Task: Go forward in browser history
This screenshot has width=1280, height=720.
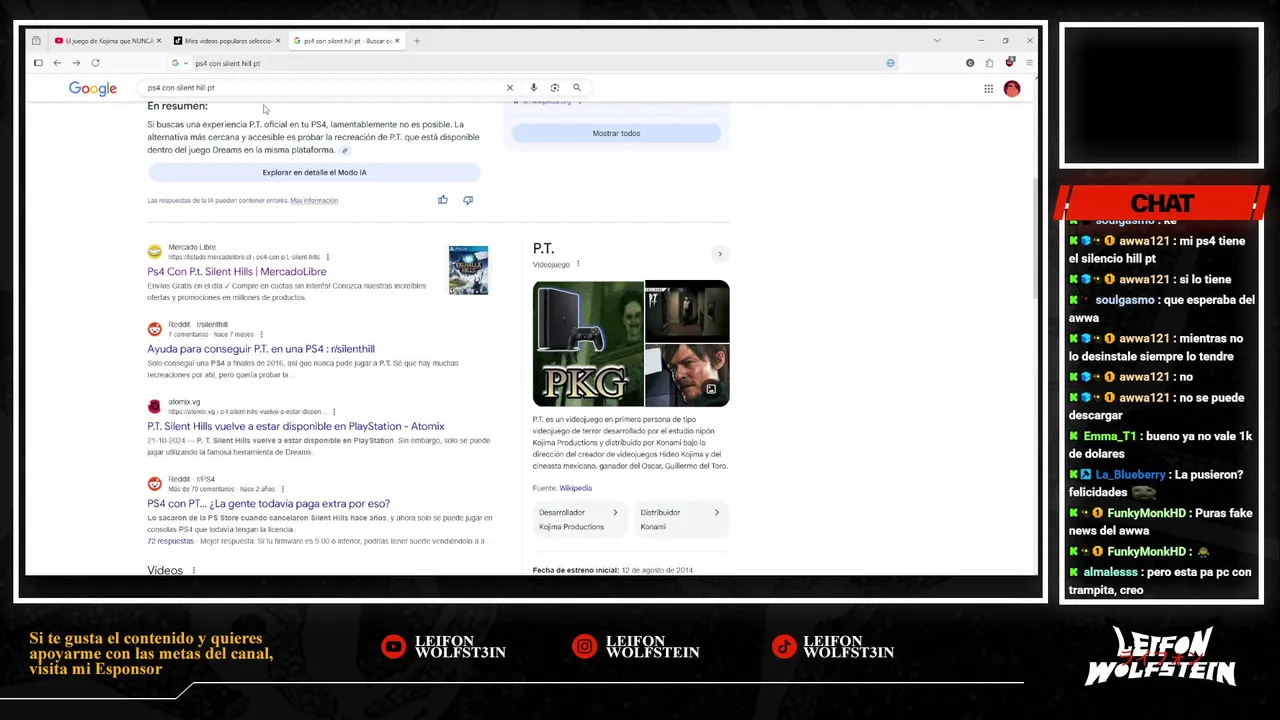Action: (x=76, y=63)
